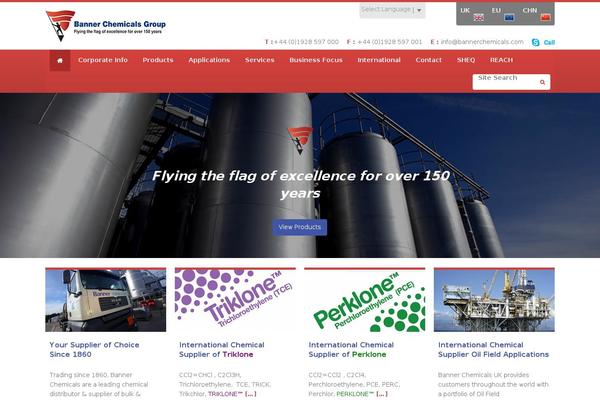Viewport: 600px width, 400px height.
Task: Open the International menu
Action: pyautogui.click(x=379, y=60)
